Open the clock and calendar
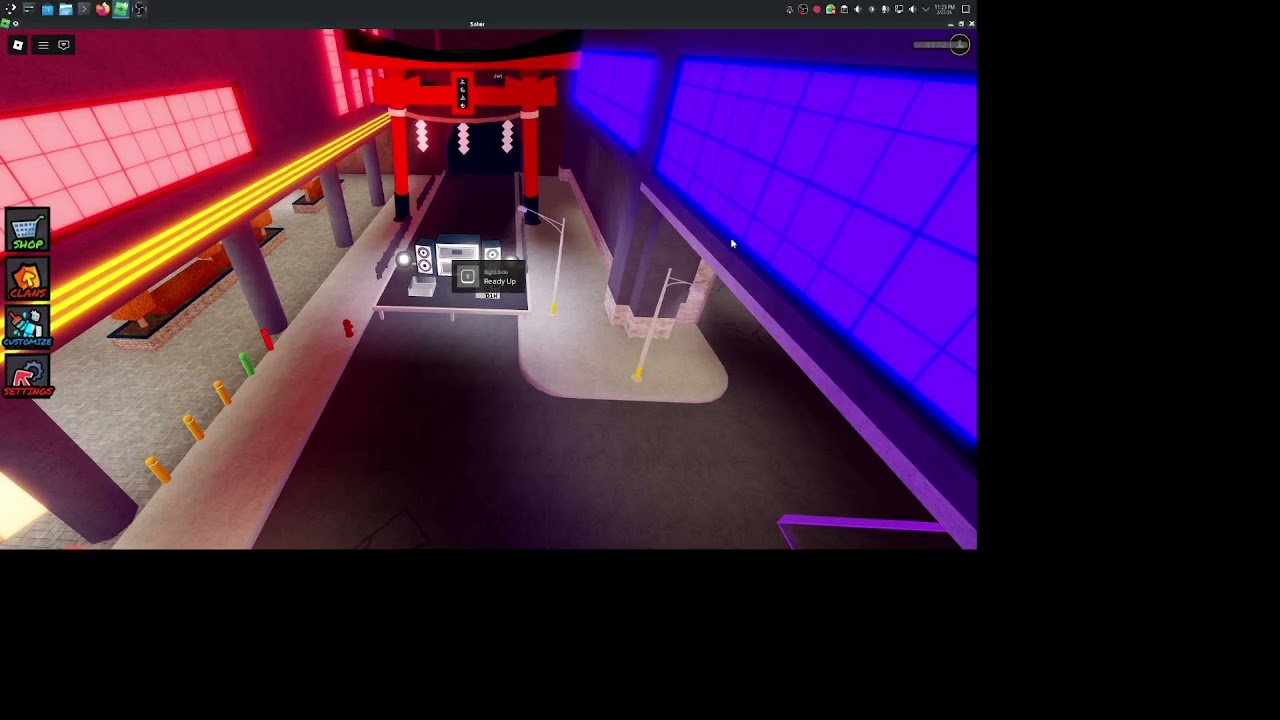 pos(945,9)
